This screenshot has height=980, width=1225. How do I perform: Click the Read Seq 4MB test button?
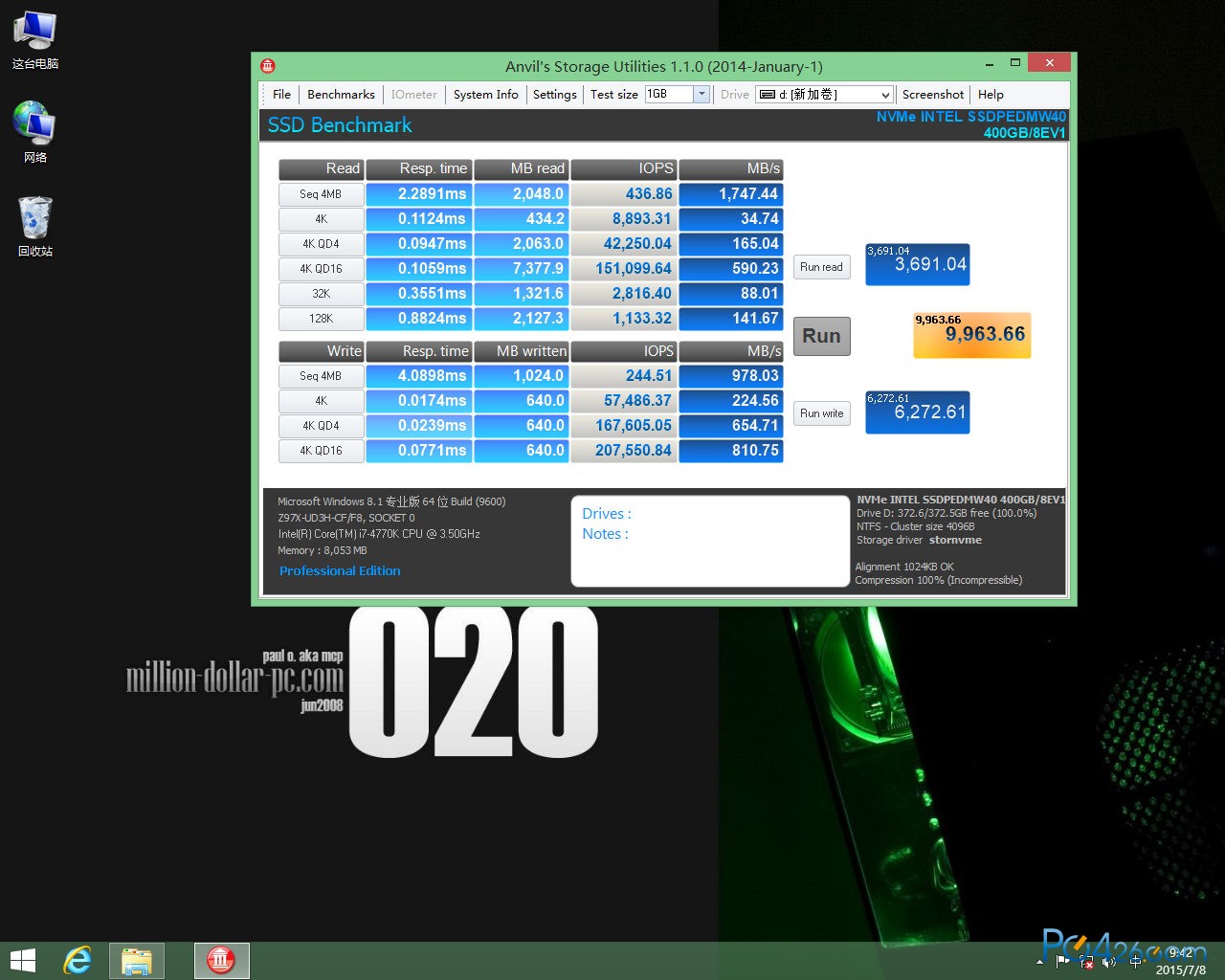[321, 194]
